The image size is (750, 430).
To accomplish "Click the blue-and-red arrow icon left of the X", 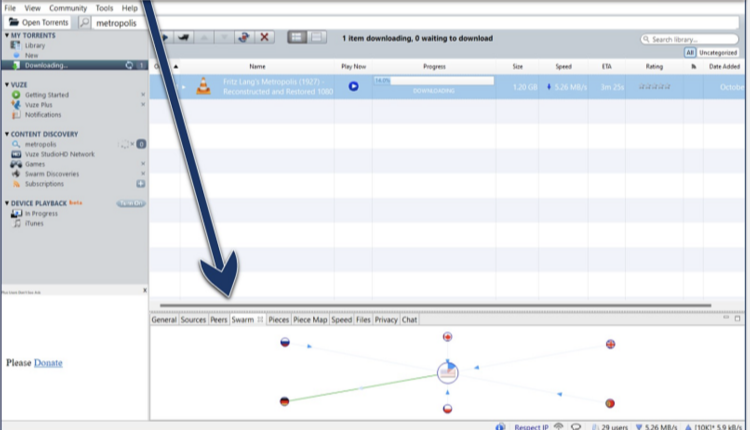I will pos(244,37).
